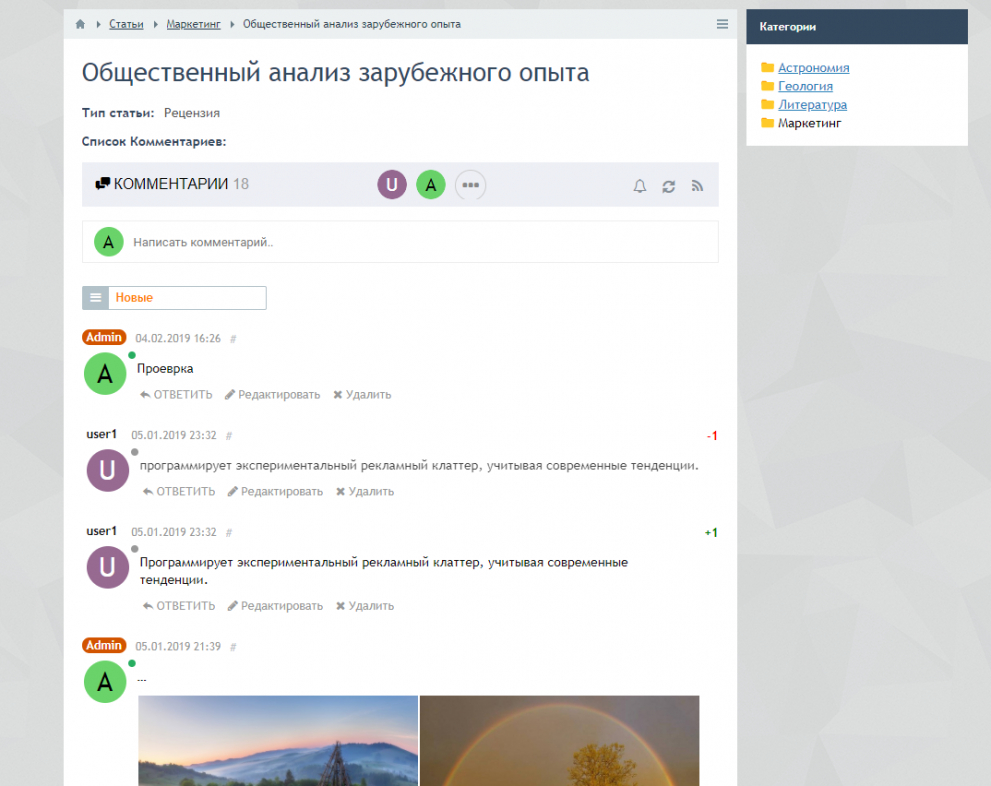Click the Категории sidebar header
The height and width of the screenshot is (786, 991).
(x=857, y=27)
